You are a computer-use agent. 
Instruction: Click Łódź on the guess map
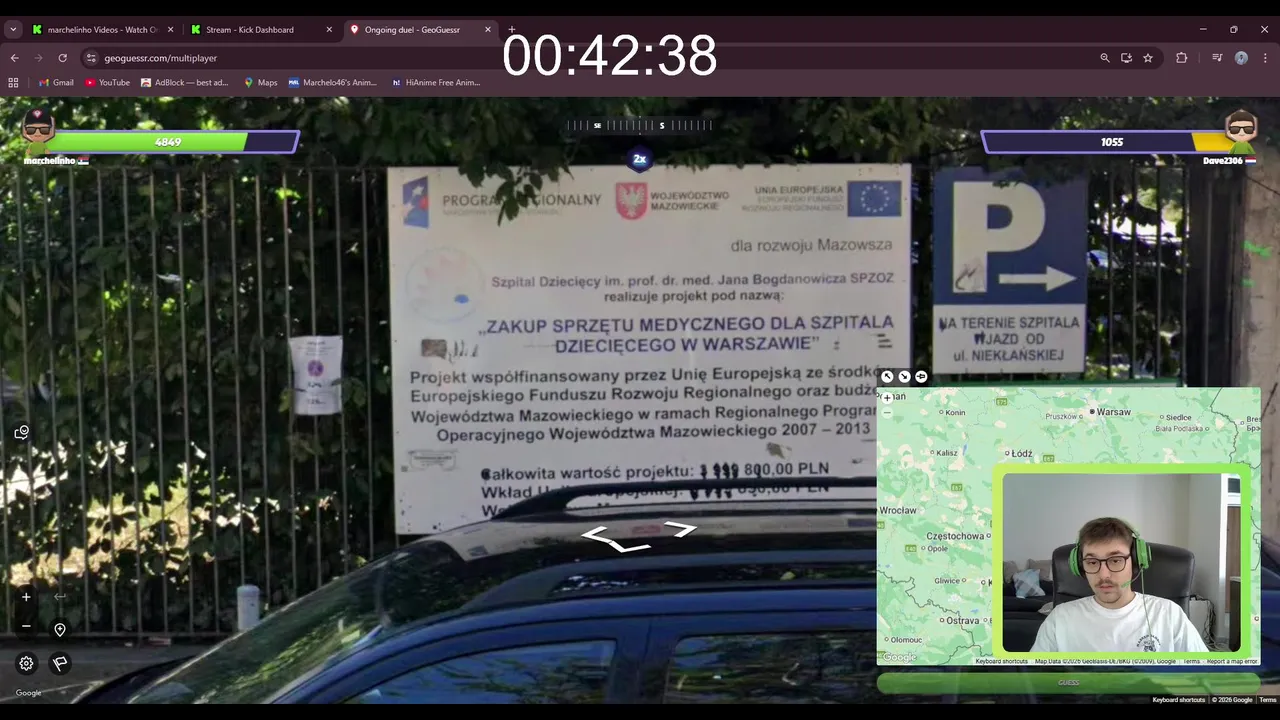[x=1021, y=454]
